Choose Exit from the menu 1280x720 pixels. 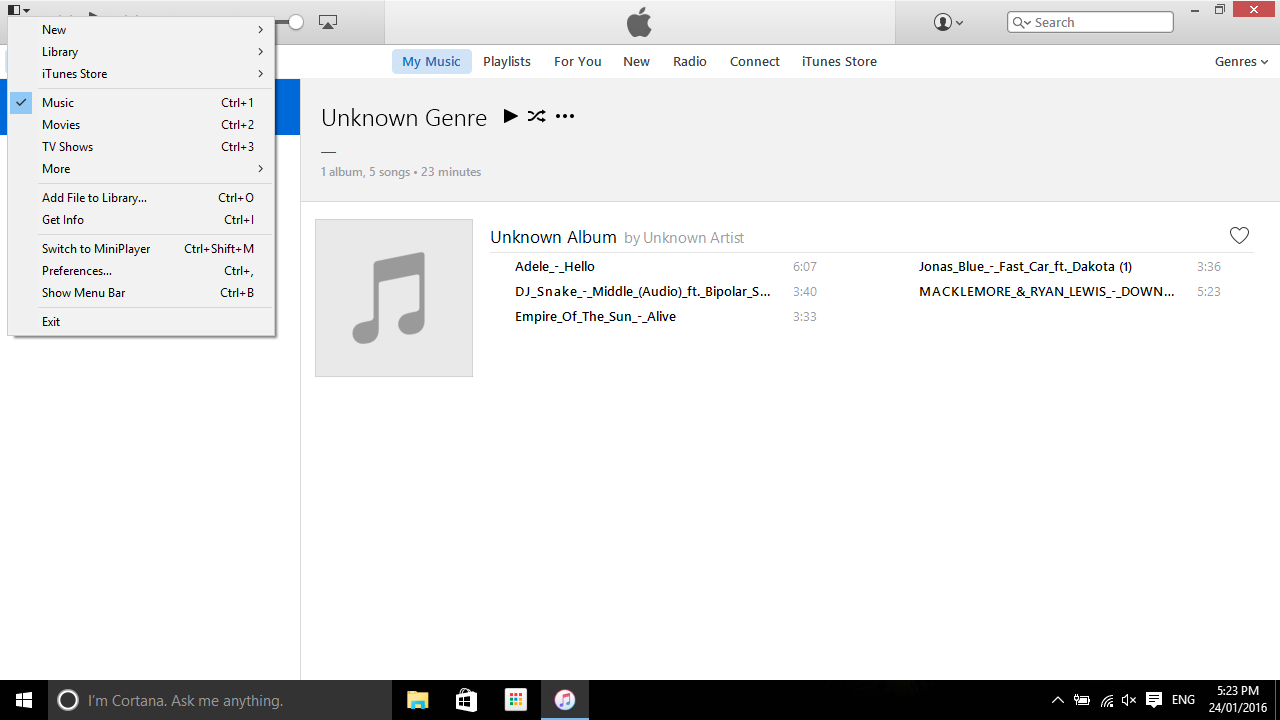[141, 322]
